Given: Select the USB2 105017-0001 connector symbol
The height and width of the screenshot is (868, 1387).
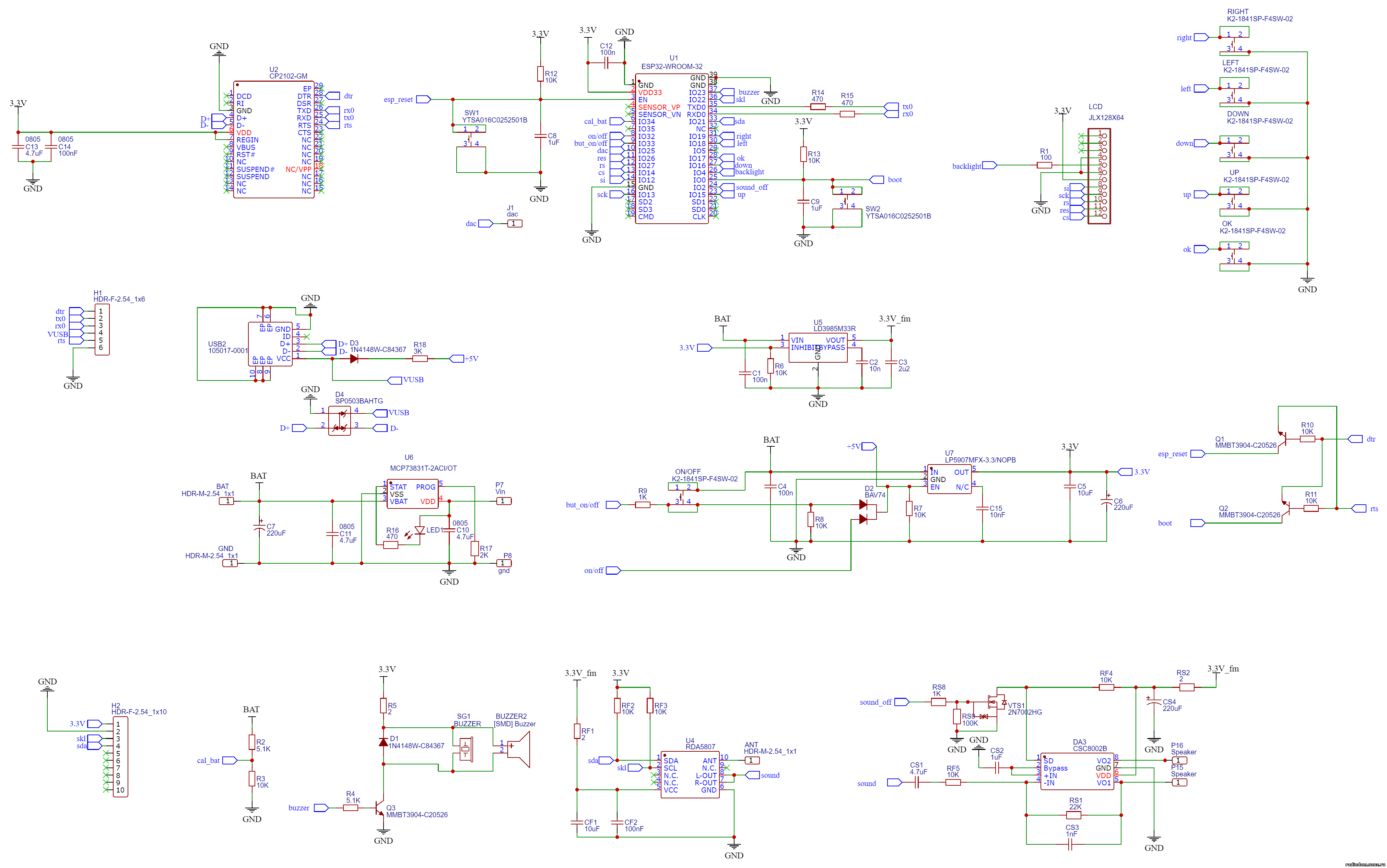Looking at the screenshot, I should click(x=270, y=344).
